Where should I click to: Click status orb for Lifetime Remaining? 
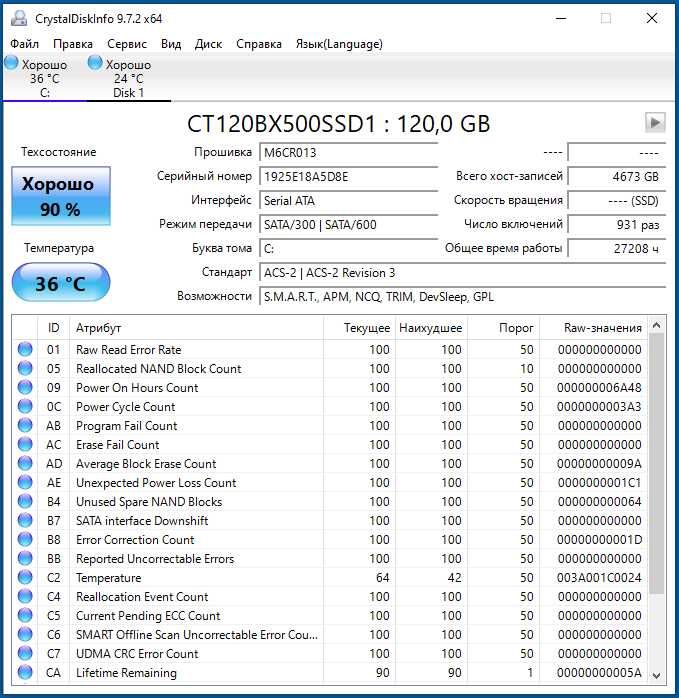[25, 672]
